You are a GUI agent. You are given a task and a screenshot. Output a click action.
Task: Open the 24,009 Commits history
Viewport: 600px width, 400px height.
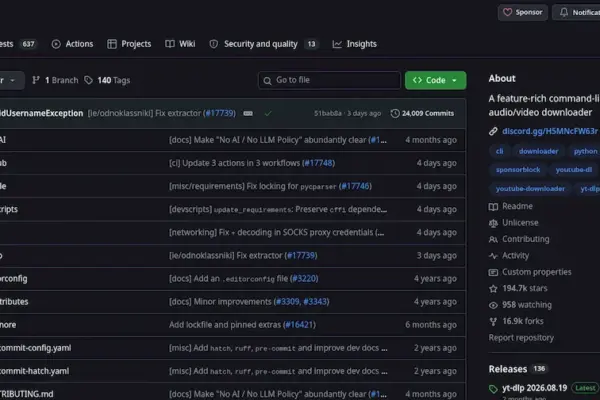tap(422, 113)
